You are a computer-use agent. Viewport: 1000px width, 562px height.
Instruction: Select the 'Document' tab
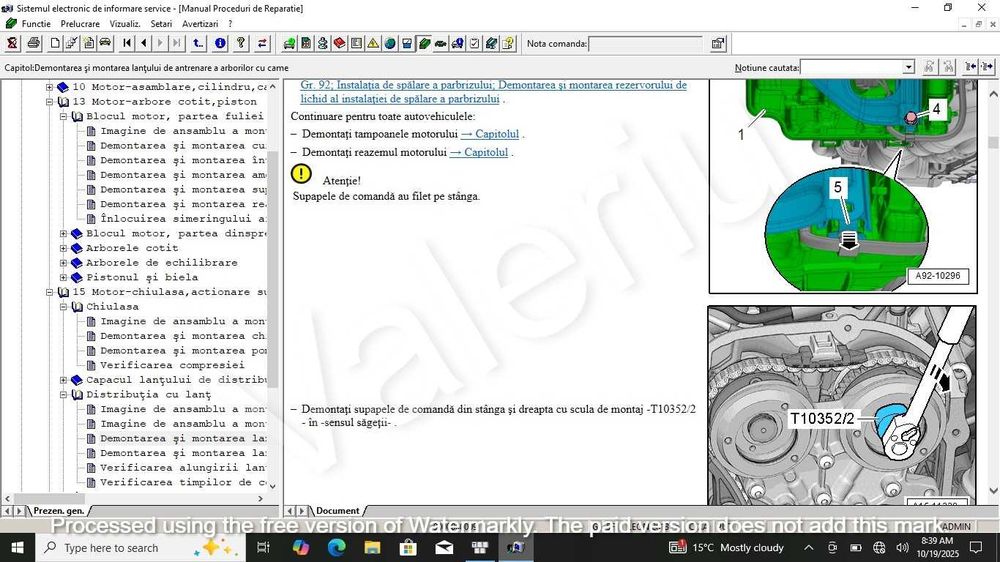tap(337, 510)
